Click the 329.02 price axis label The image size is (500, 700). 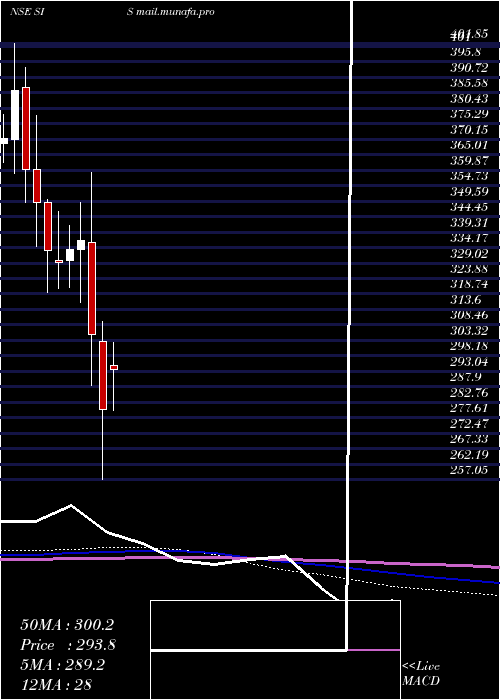coord(470,253)
